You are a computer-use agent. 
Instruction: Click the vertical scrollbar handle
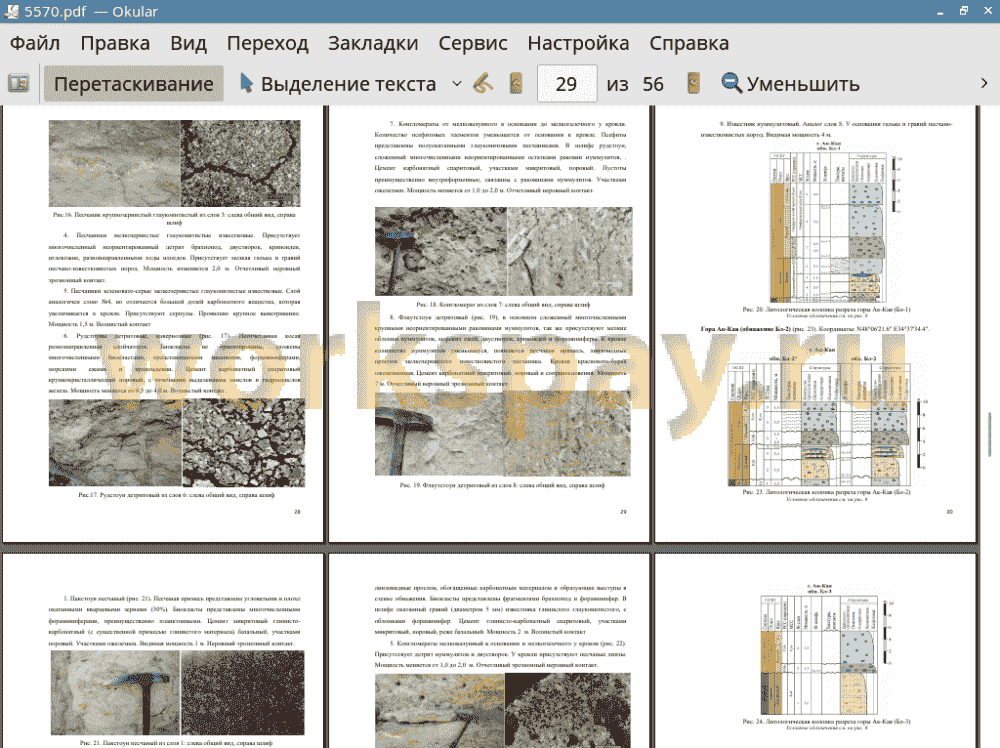pos(989,434)
